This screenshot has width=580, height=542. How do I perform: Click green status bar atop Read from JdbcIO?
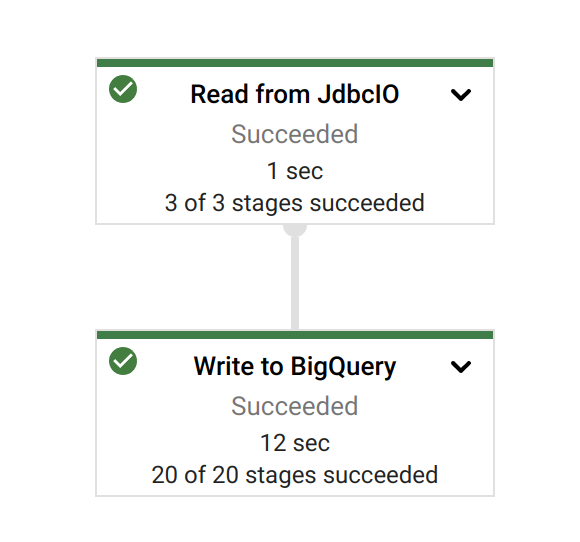coord(295,63)
